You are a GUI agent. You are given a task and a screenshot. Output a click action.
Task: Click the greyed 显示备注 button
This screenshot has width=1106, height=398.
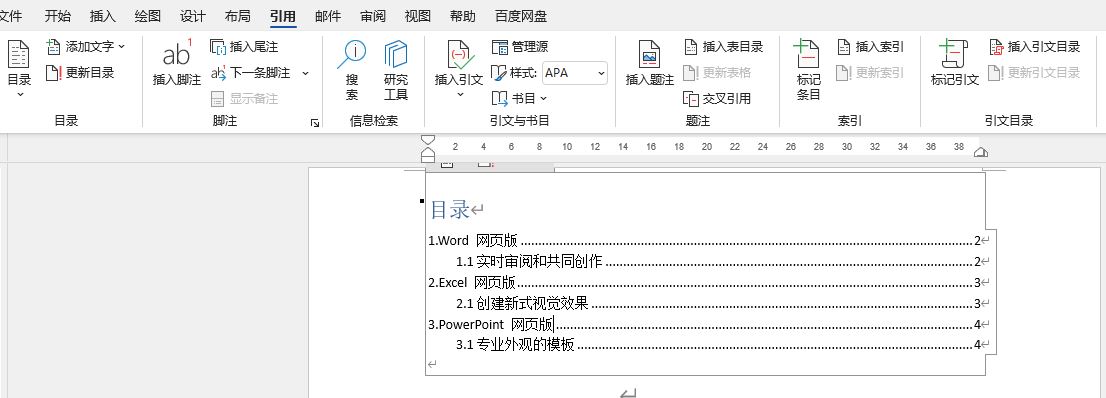pos(244,99)
